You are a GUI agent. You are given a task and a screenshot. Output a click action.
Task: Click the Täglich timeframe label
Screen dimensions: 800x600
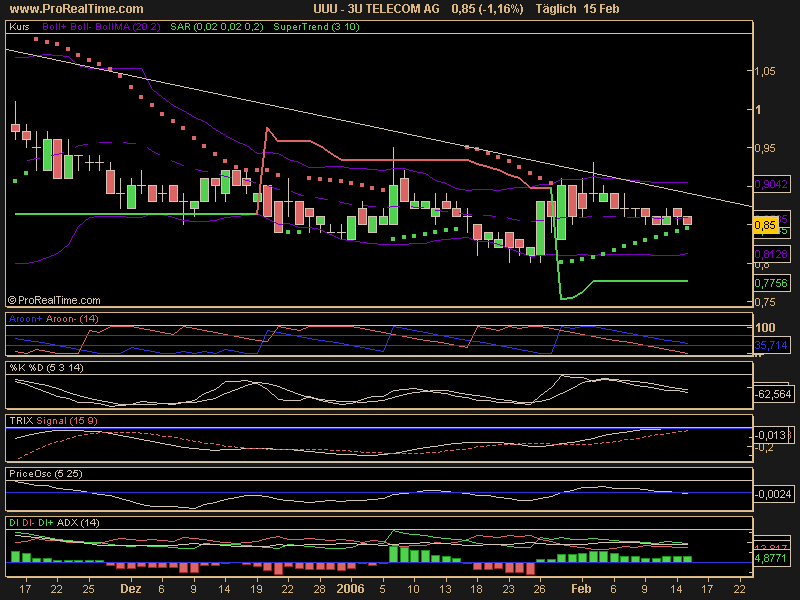click(556, 9)
